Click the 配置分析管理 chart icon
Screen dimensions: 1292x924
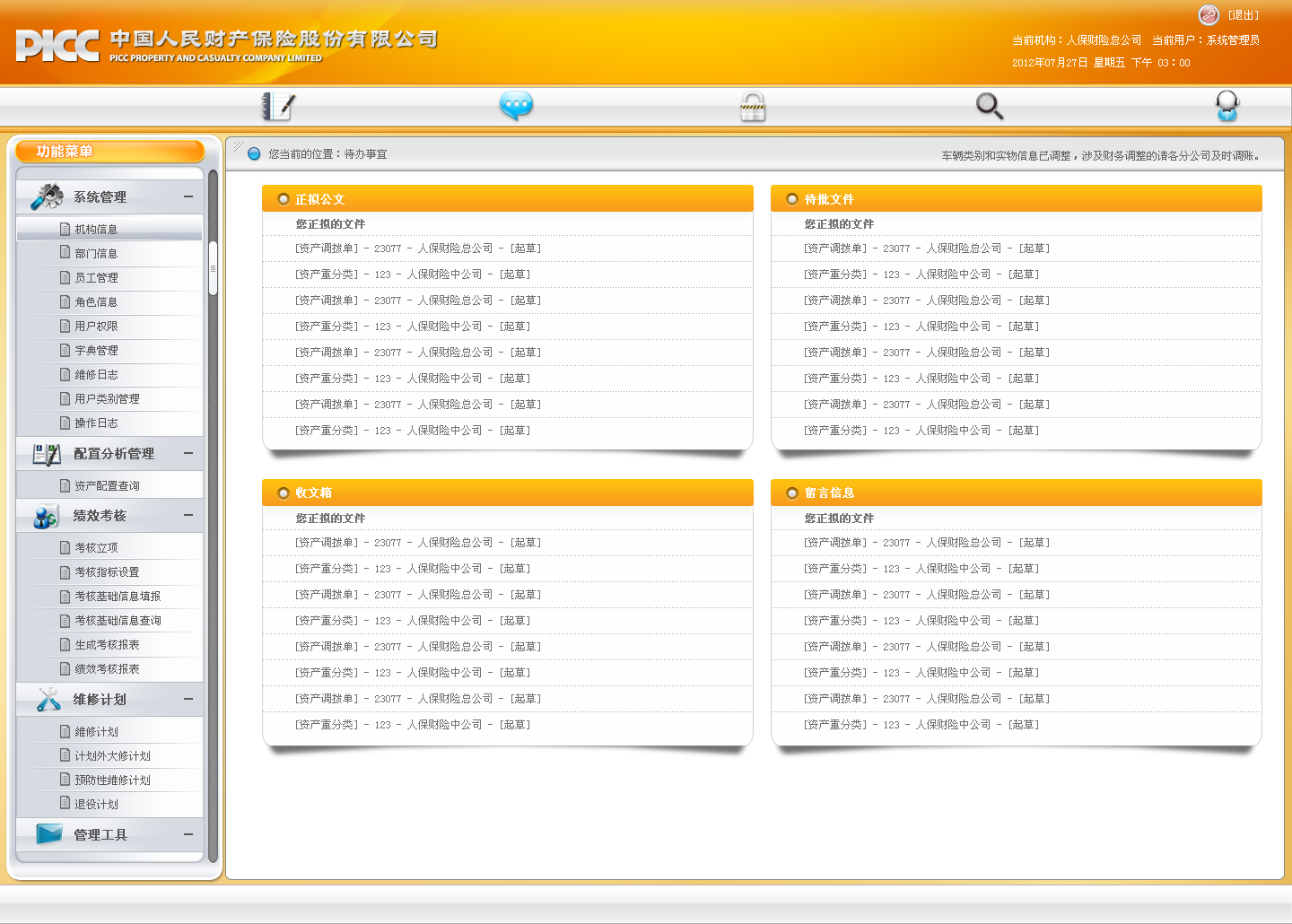(47, 454)
